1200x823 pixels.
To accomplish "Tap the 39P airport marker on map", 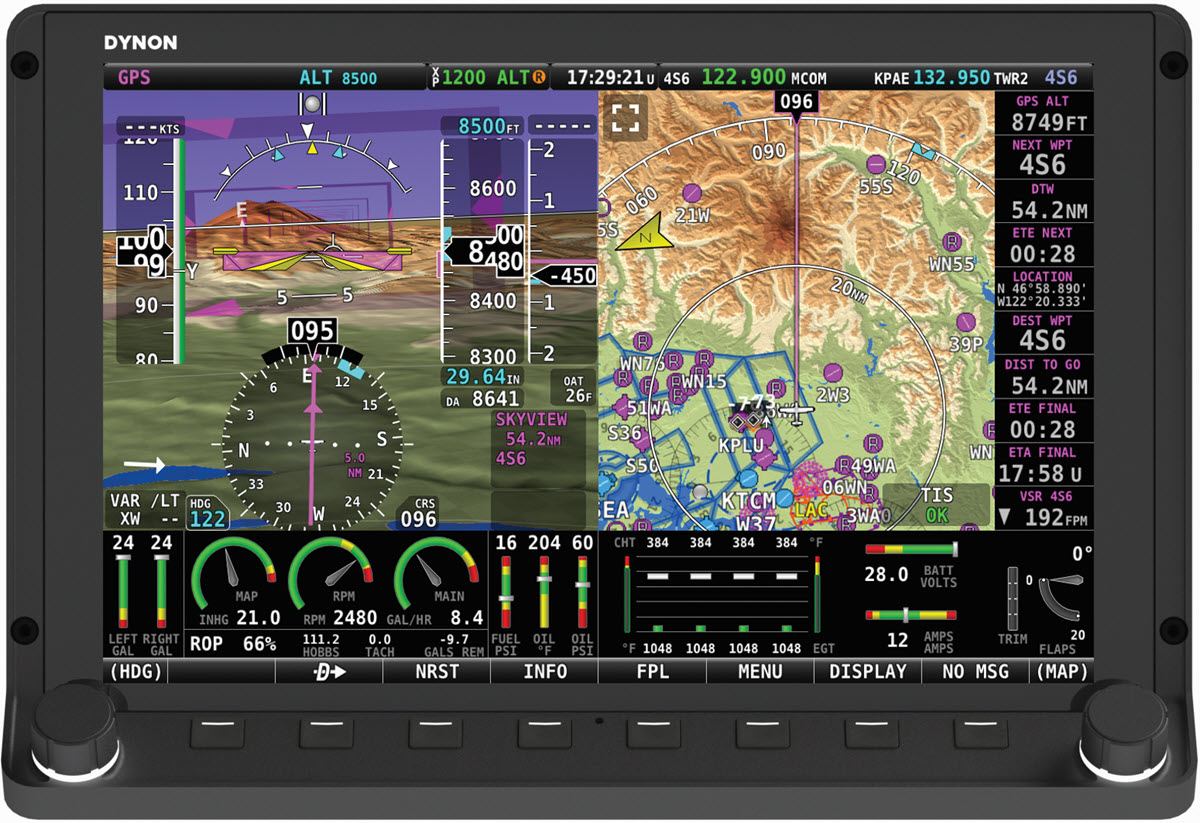I will pyautogui.click(x=965, y=322).
